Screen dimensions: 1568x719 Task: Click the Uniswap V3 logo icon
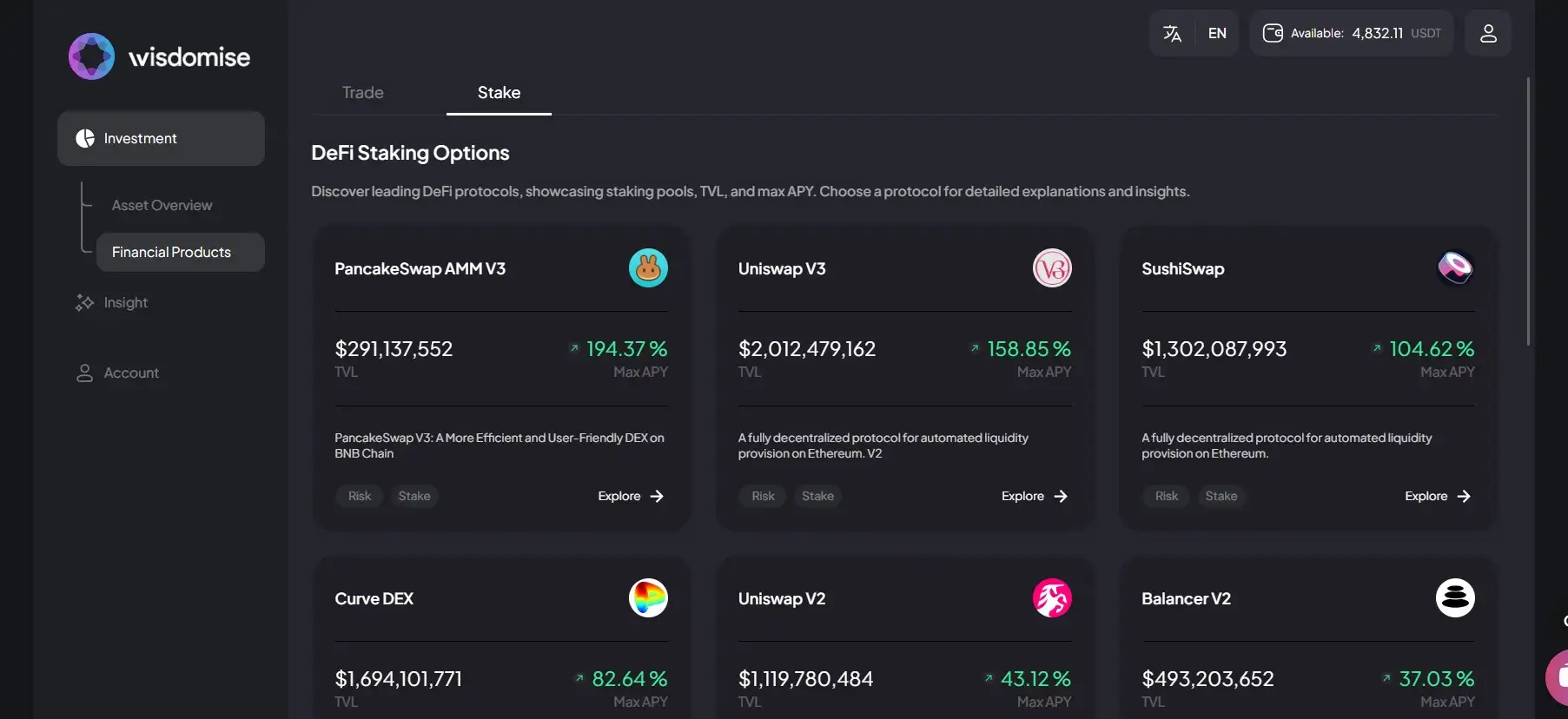coord(1052,268)
